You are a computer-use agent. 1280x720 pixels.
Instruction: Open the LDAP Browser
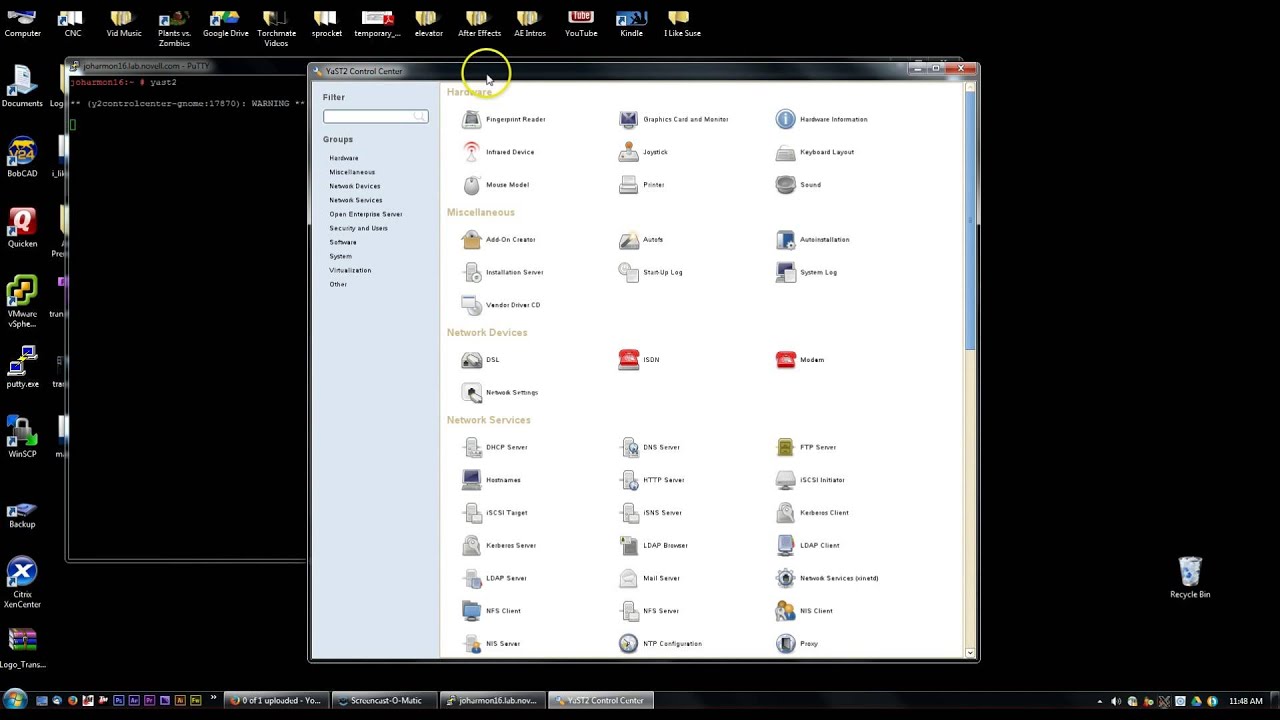654,546
